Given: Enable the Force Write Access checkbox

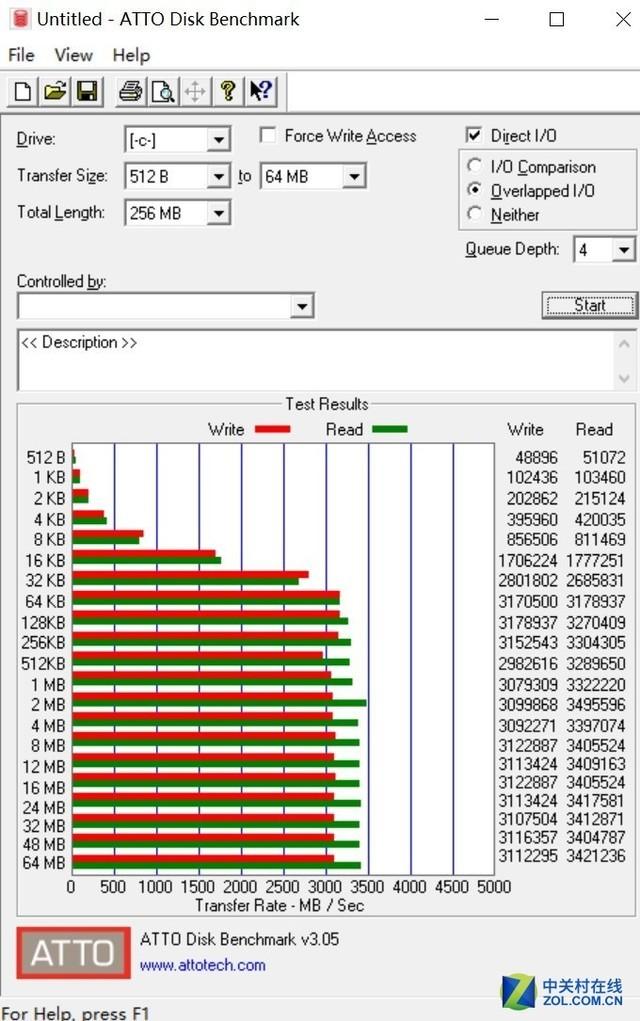Looking at the screenshot, I should pos(268,136).
